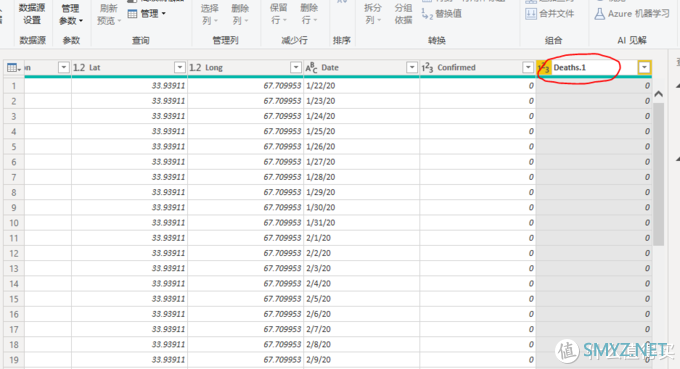Click 选择列 choose columns button
Viewport: 680px width, 369px height.
(209, 14)
